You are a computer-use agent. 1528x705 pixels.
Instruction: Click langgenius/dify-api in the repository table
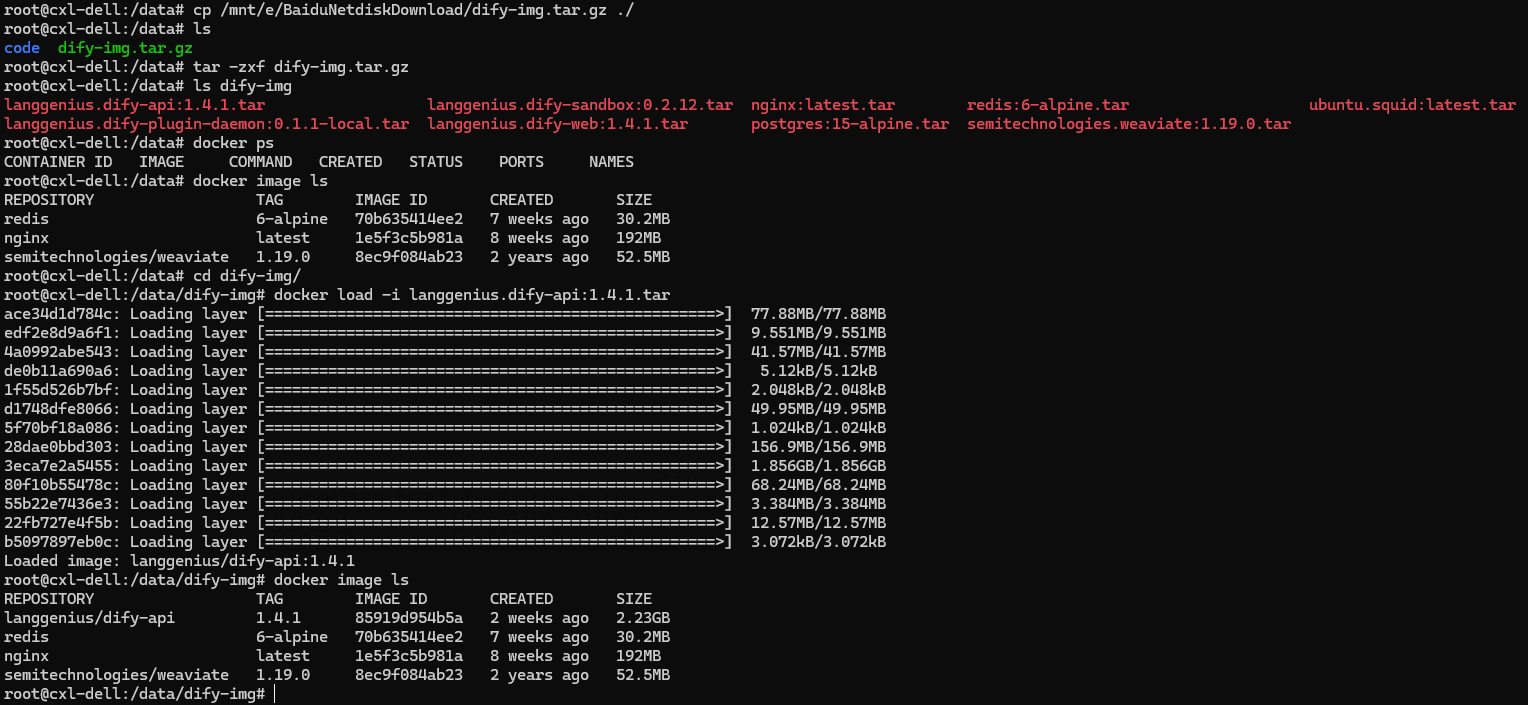[x=89, y=618]
